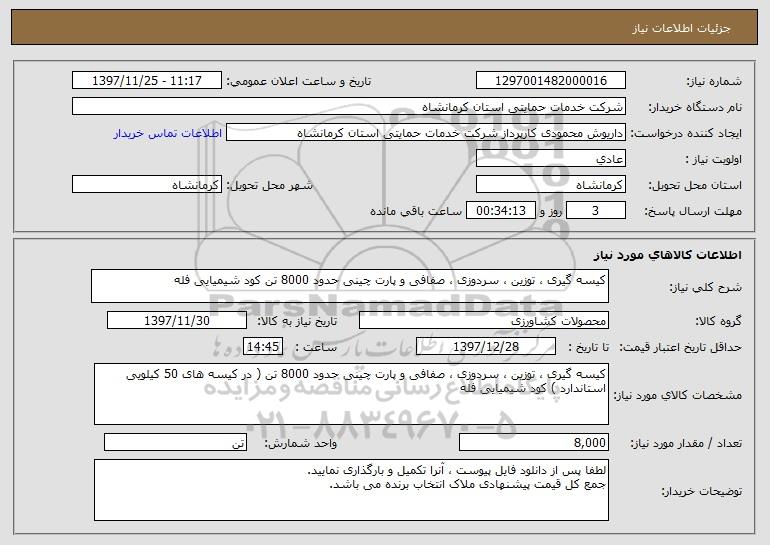770x545 pixels.
Task: Click the label استان محل تحویل
Action: [695, 185]
